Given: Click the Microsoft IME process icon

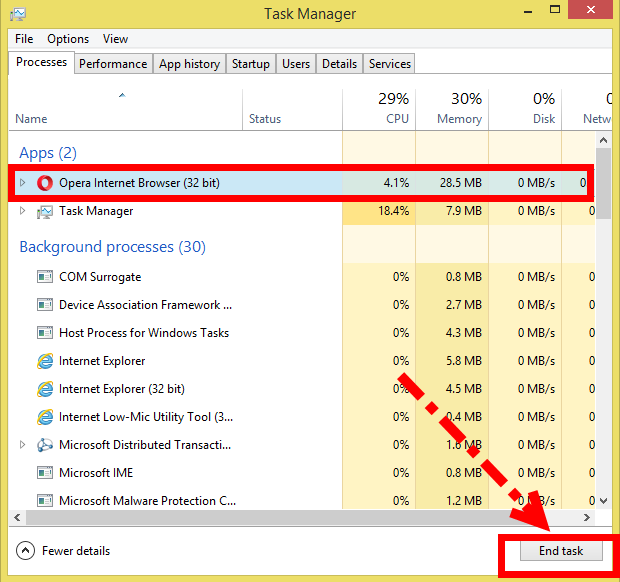Looking at the screenshot, I should click(x=45, y=473).
